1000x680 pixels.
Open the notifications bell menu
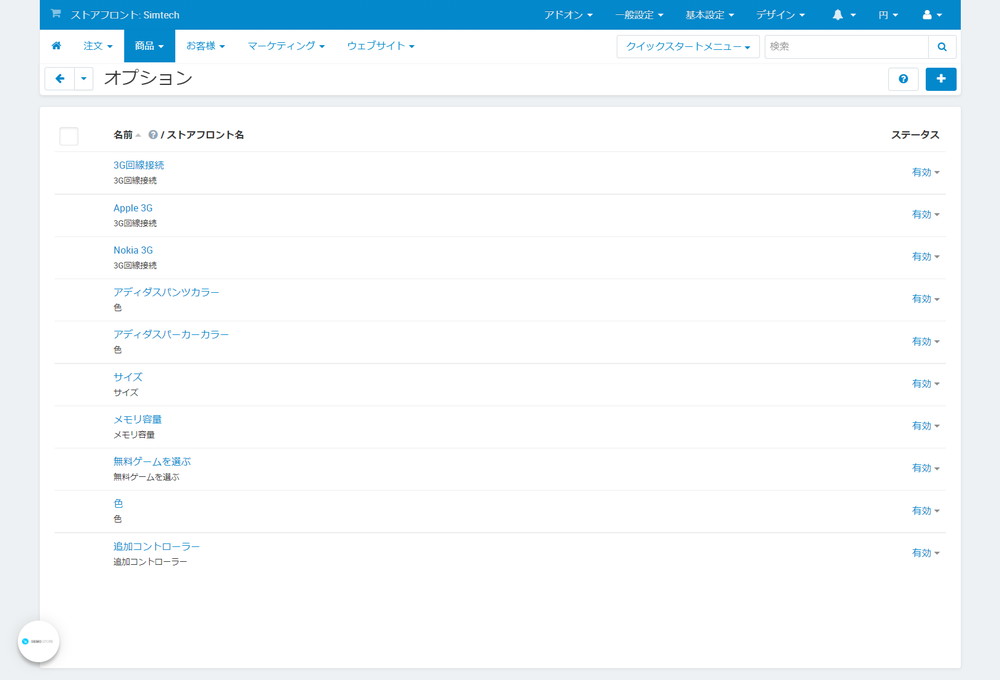point(843,15)
